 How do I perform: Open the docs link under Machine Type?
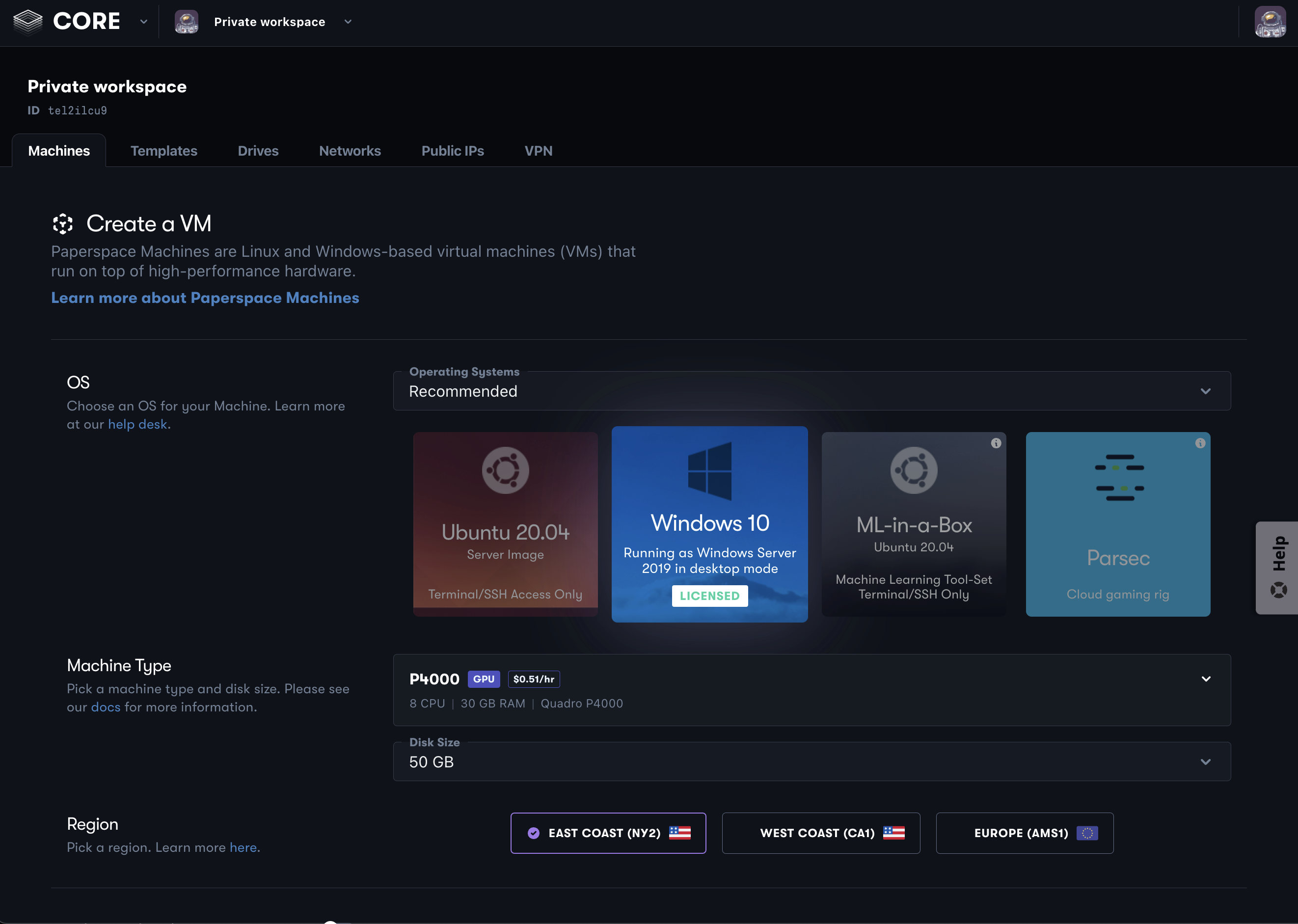click(106, 707)
